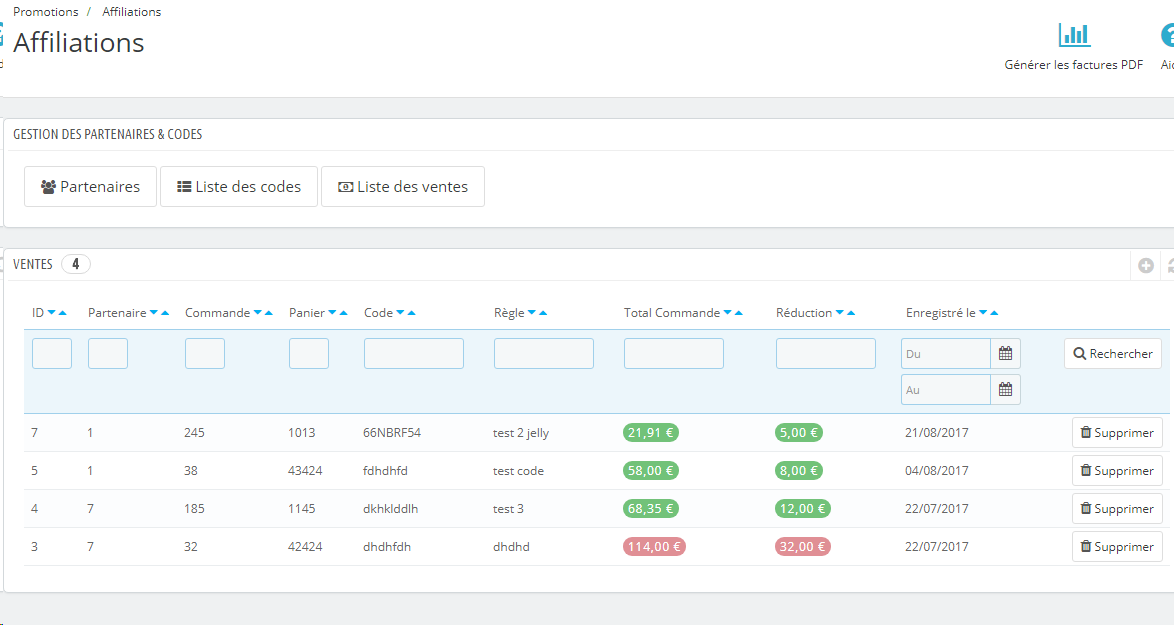The width and height of the screenshot is (1174, 625).
Task: Click date 04/08/2017 cell
Action: pyautogui.click(x=937, y=471)
